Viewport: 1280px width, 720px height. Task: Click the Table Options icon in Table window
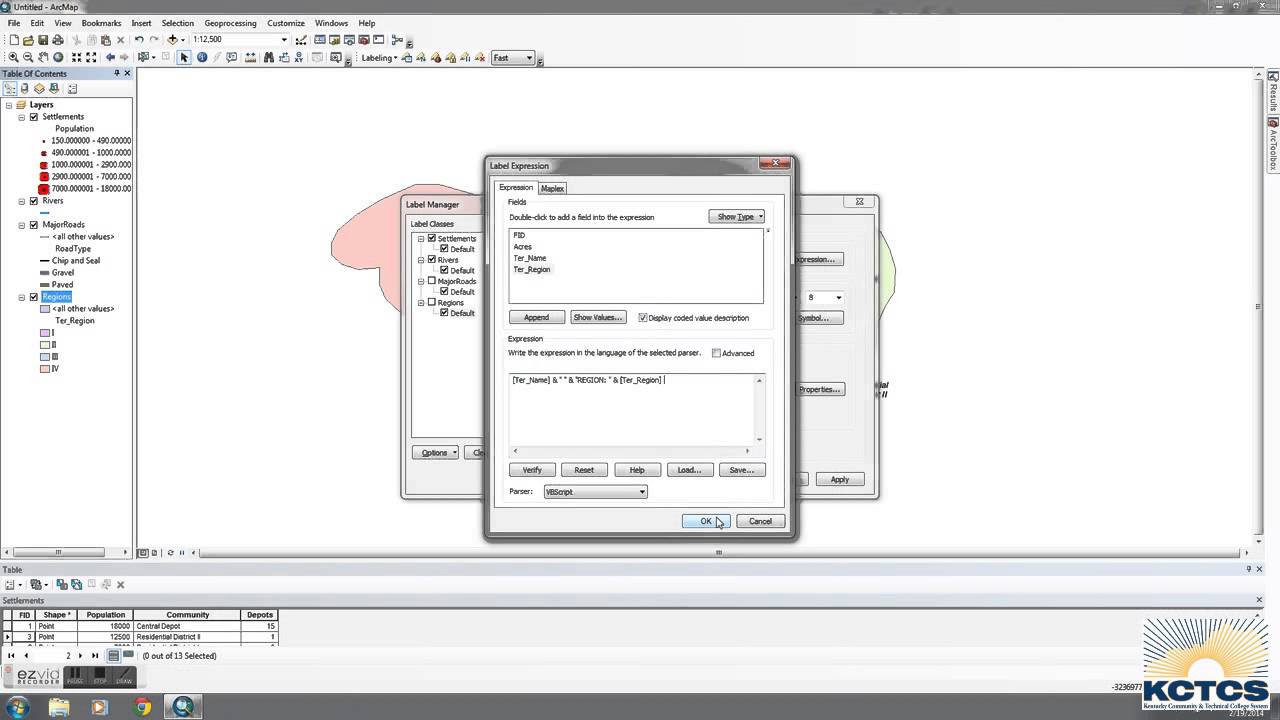[11, 584]
